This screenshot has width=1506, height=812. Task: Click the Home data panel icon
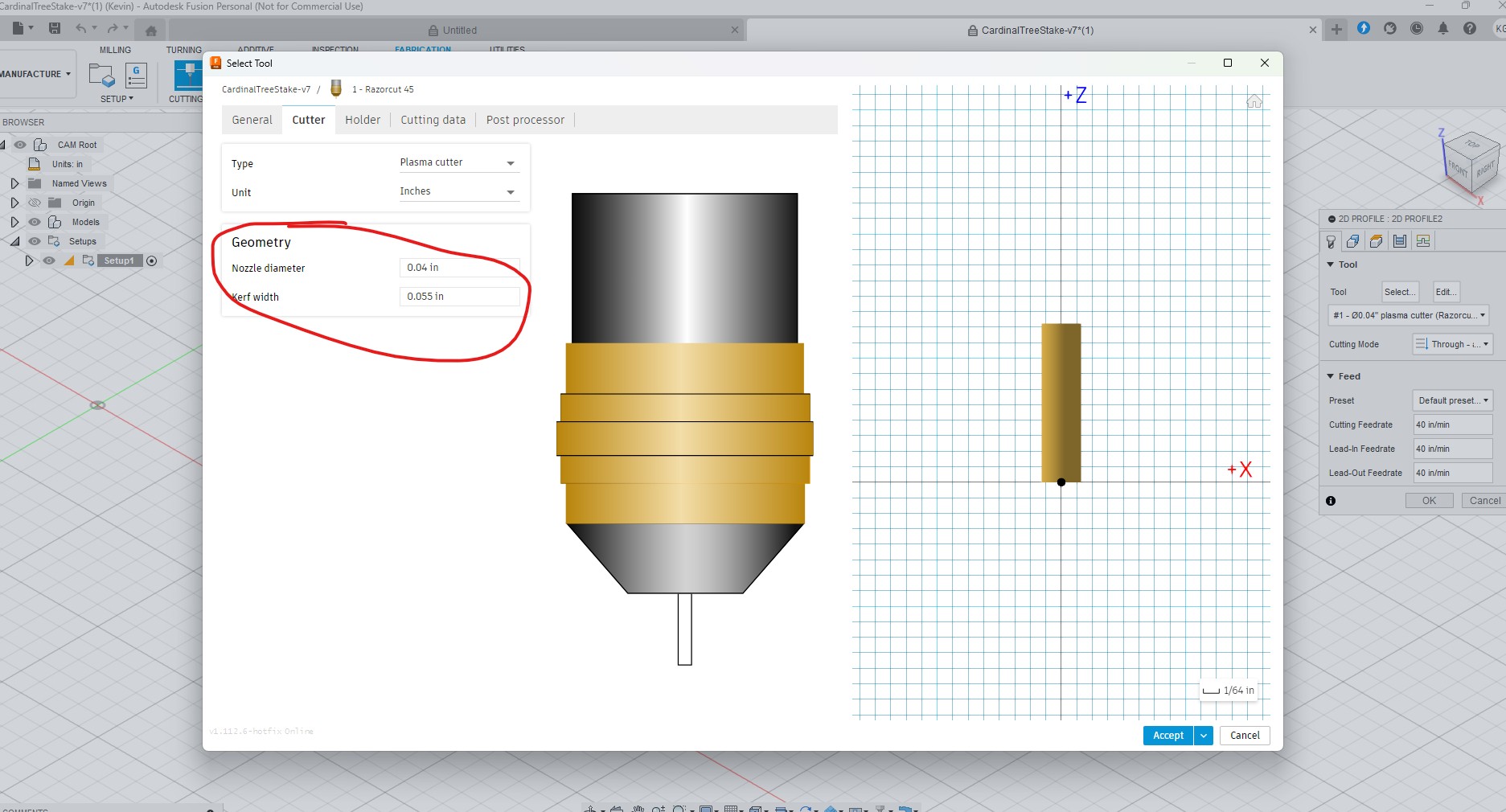click(x=150, y=31)
